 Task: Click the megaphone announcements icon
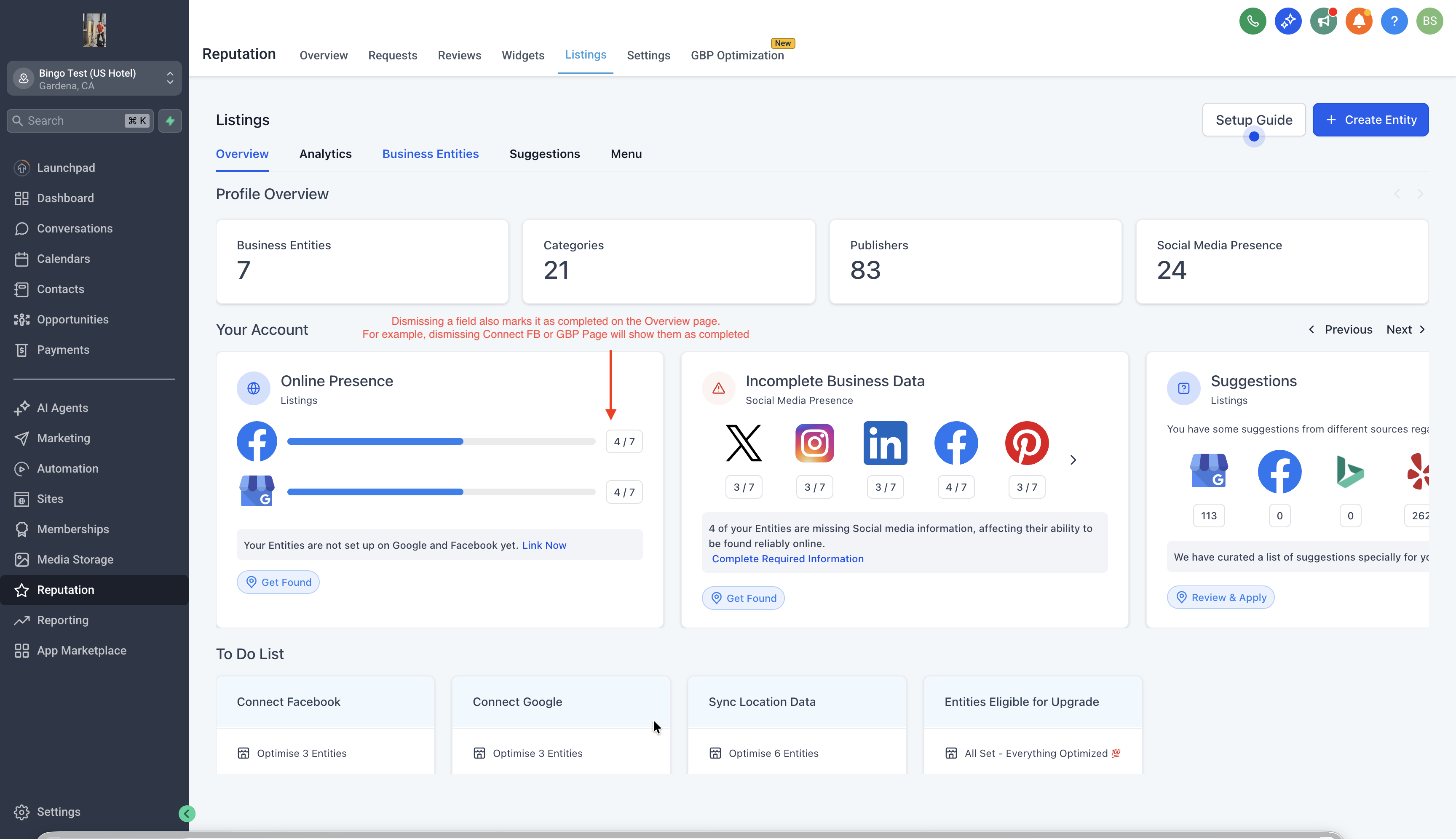(x=1323, y=21)
